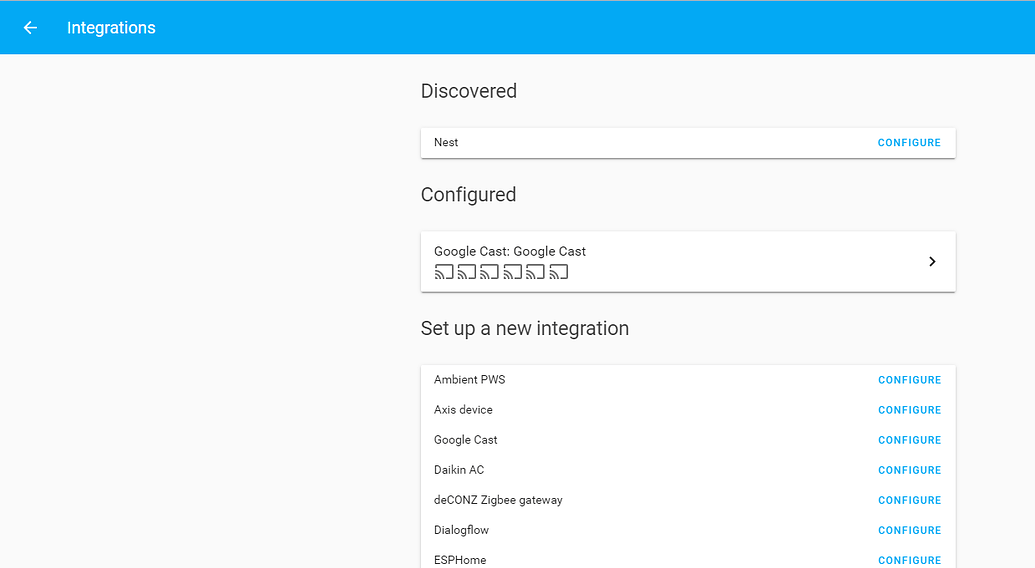Click the Daikin AC label
The width and height of the screenshot is (1035, 568).
[459, 470]
